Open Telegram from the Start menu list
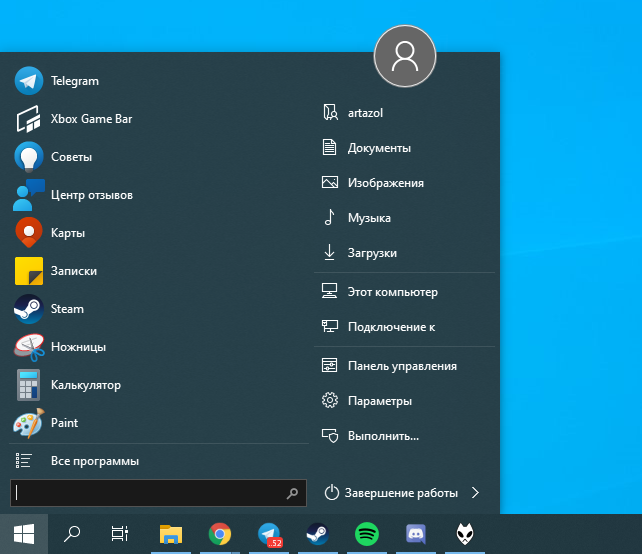642x554 pixels. [x=159, y=81]
